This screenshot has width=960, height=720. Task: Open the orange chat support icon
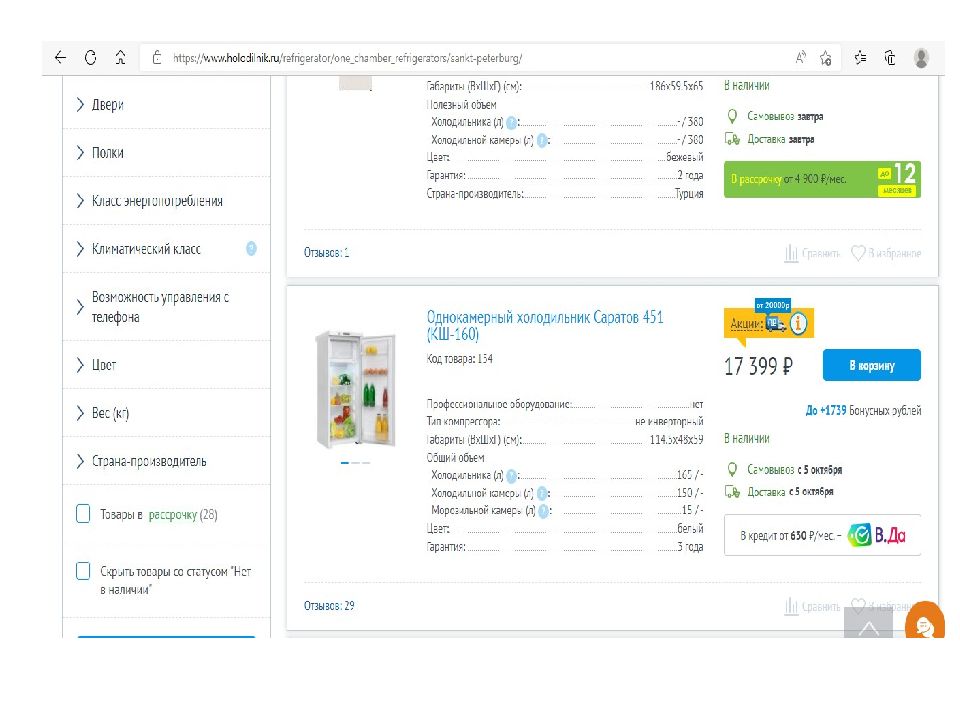pyautogui.click(x=924, y=621)
